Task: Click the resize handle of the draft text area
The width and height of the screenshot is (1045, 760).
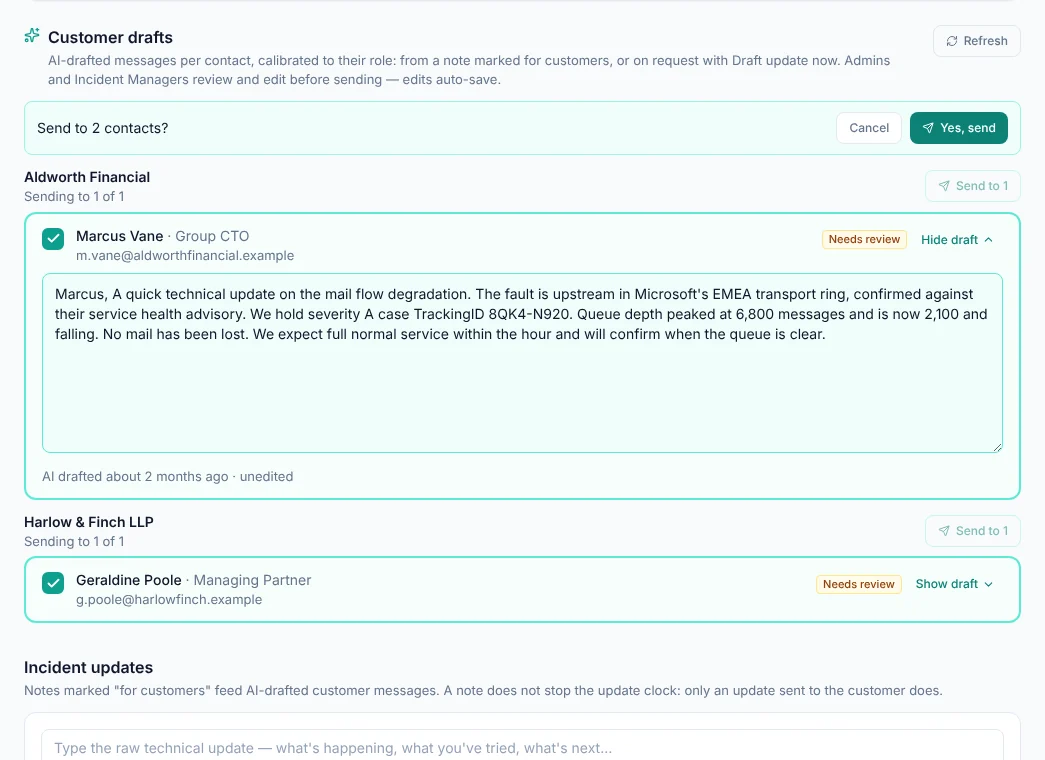Action: pyautogui.click(x=997, y=447)
